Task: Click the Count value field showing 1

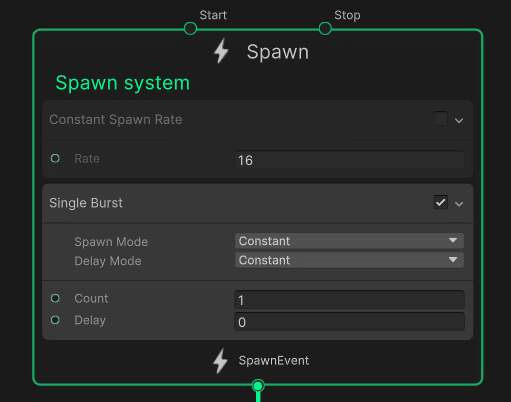Action: click(349, 300)
